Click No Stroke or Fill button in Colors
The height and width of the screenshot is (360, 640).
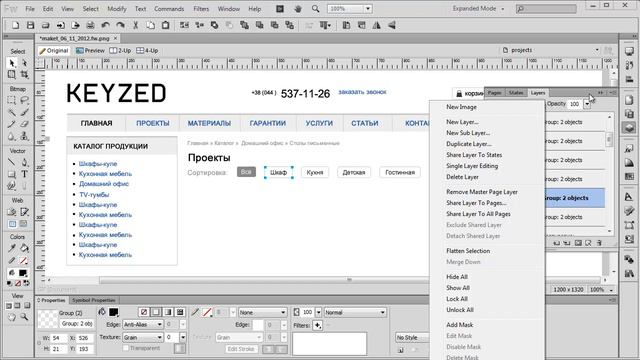click(x=18, y=283)
